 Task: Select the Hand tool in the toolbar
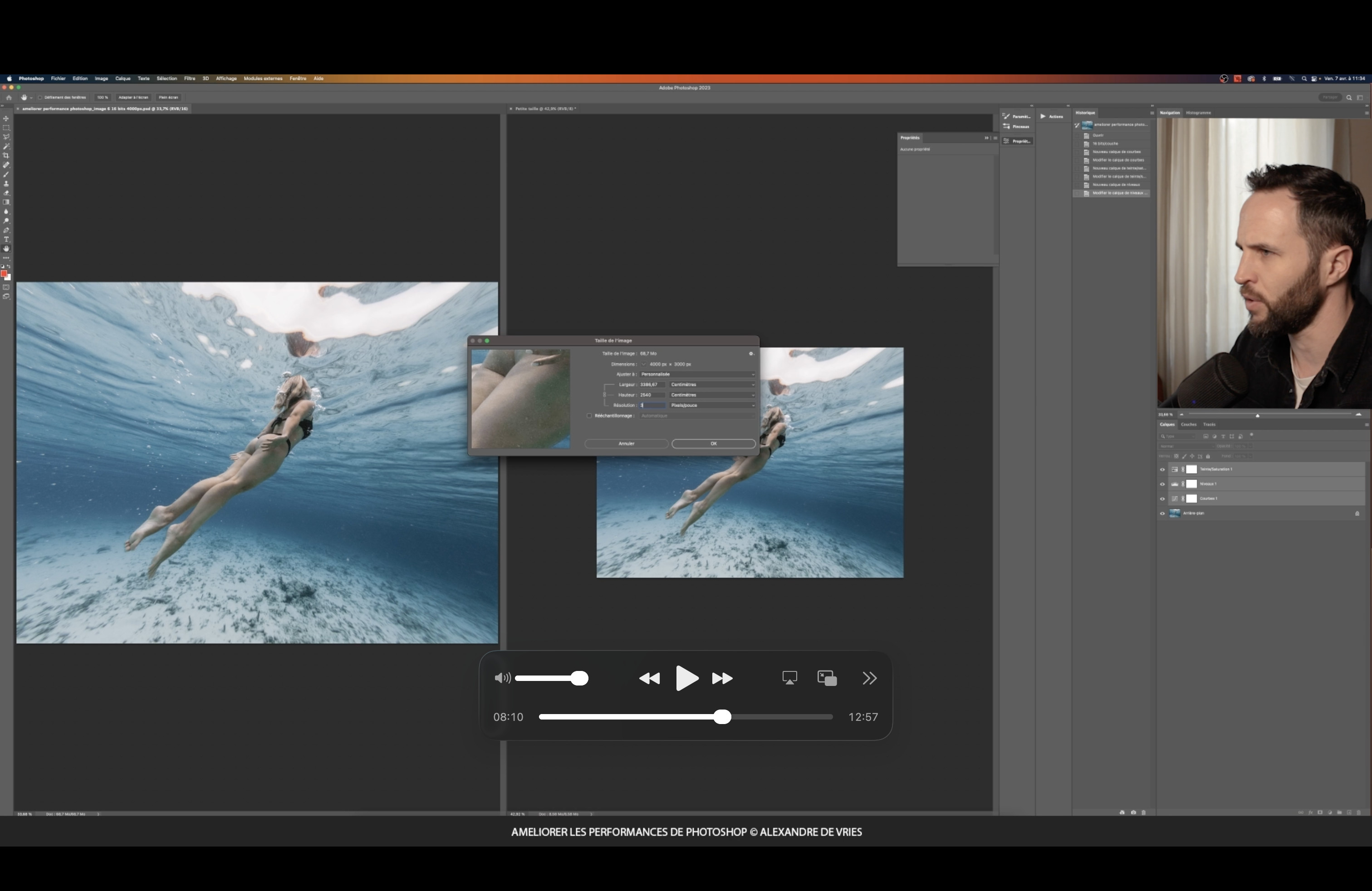pyautogui.click(x=6, y=249)
